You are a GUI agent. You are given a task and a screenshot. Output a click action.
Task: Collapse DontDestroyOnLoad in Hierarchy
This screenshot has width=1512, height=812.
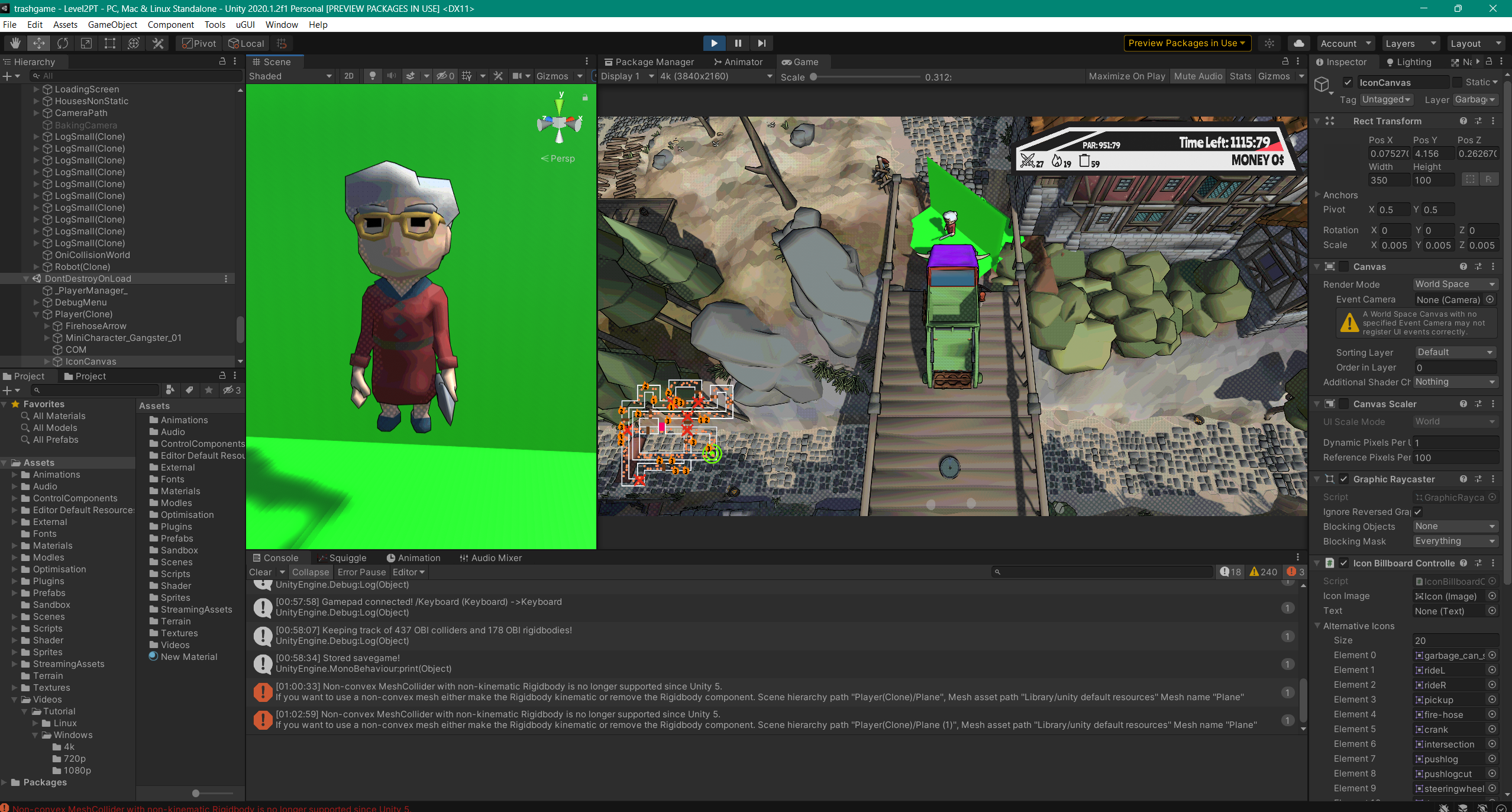(26, 279)
